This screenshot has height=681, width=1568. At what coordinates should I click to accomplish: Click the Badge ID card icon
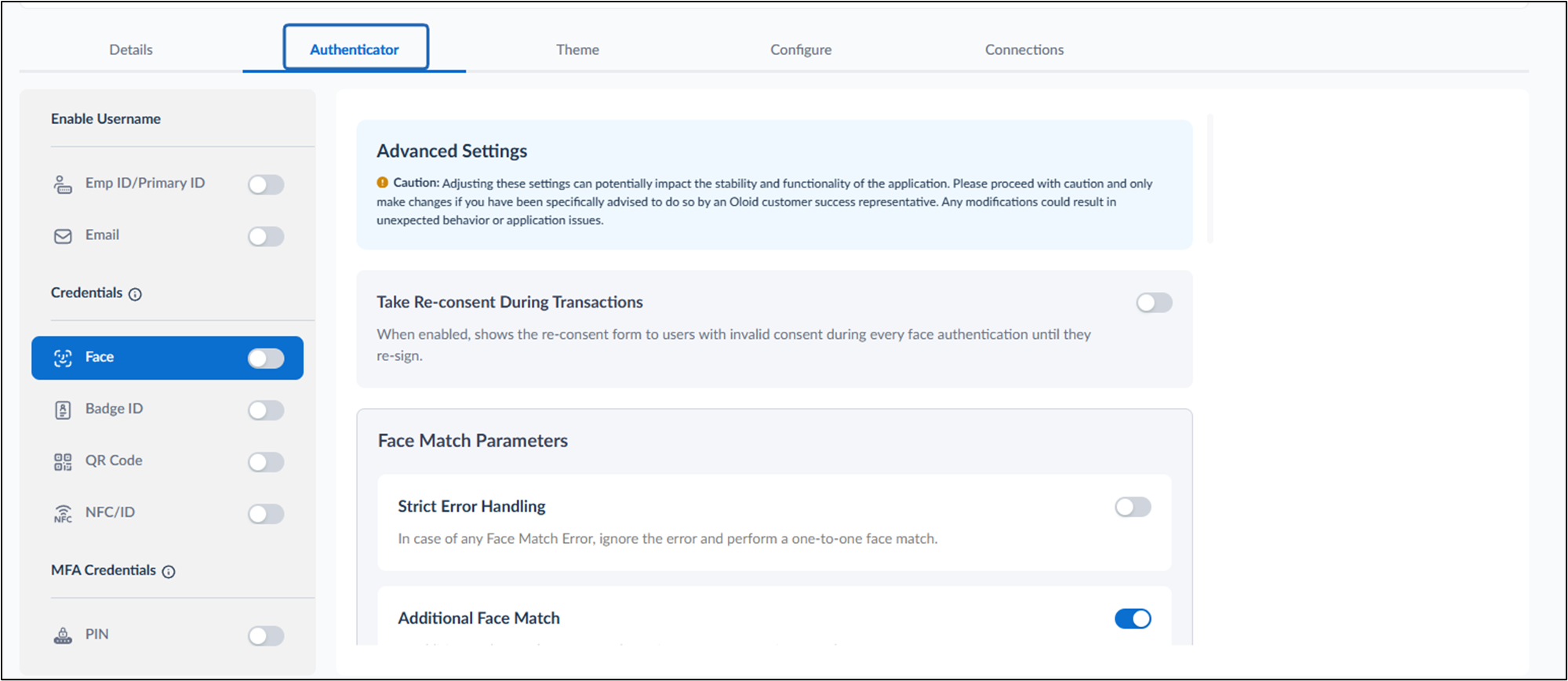[63, 410]
